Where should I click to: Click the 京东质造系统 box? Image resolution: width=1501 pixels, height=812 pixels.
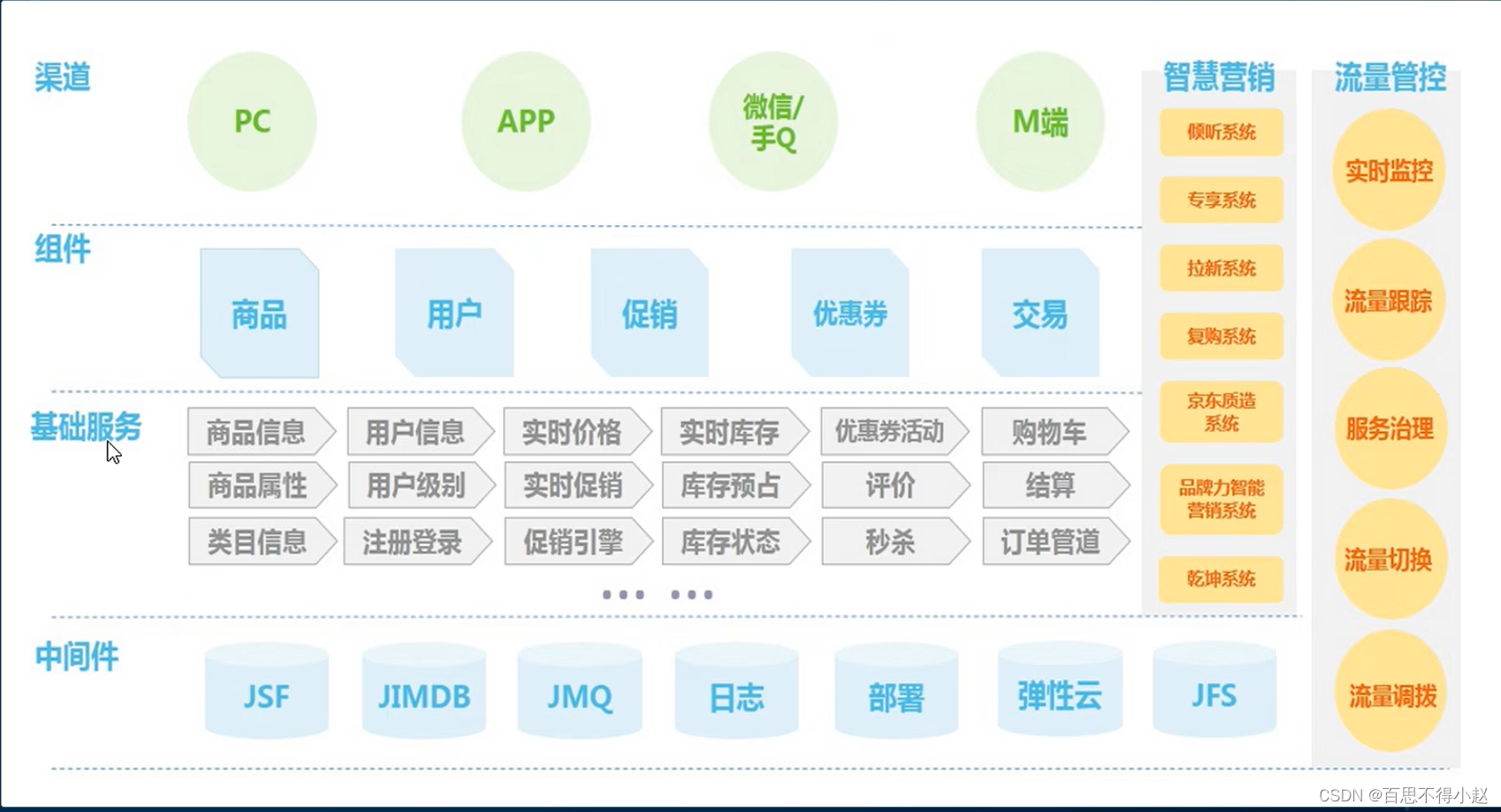coord(1222,412)
